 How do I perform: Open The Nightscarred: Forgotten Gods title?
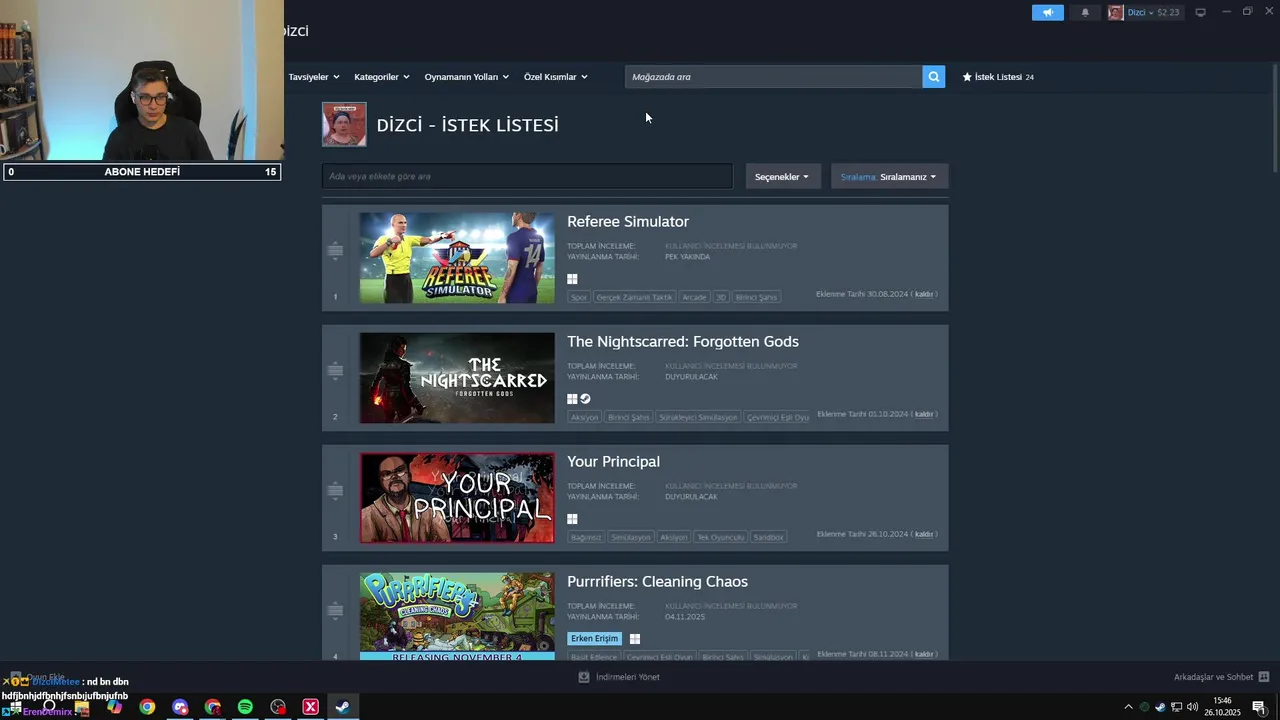(x=683, y=341)
